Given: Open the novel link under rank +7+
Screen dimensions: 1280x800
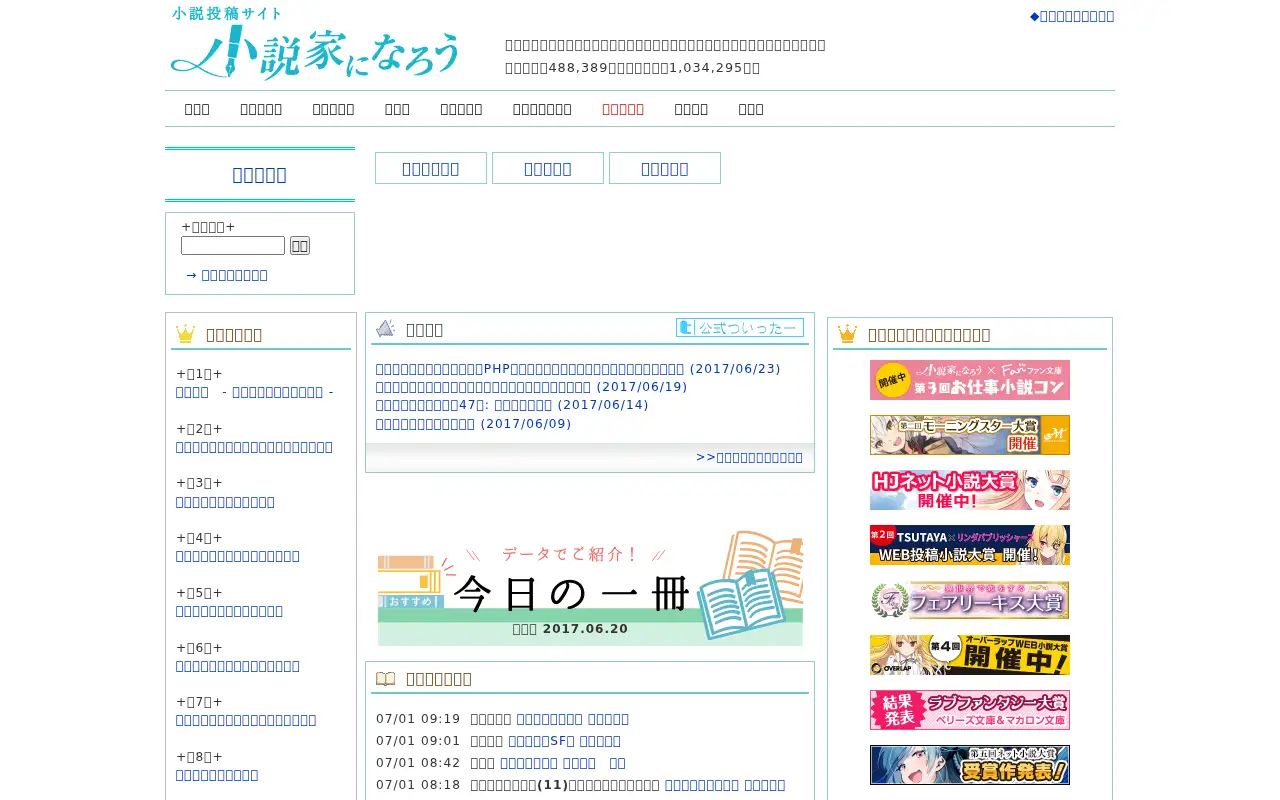Looking at the screenshot, I should pyautogui.click(x=246, y=720).
